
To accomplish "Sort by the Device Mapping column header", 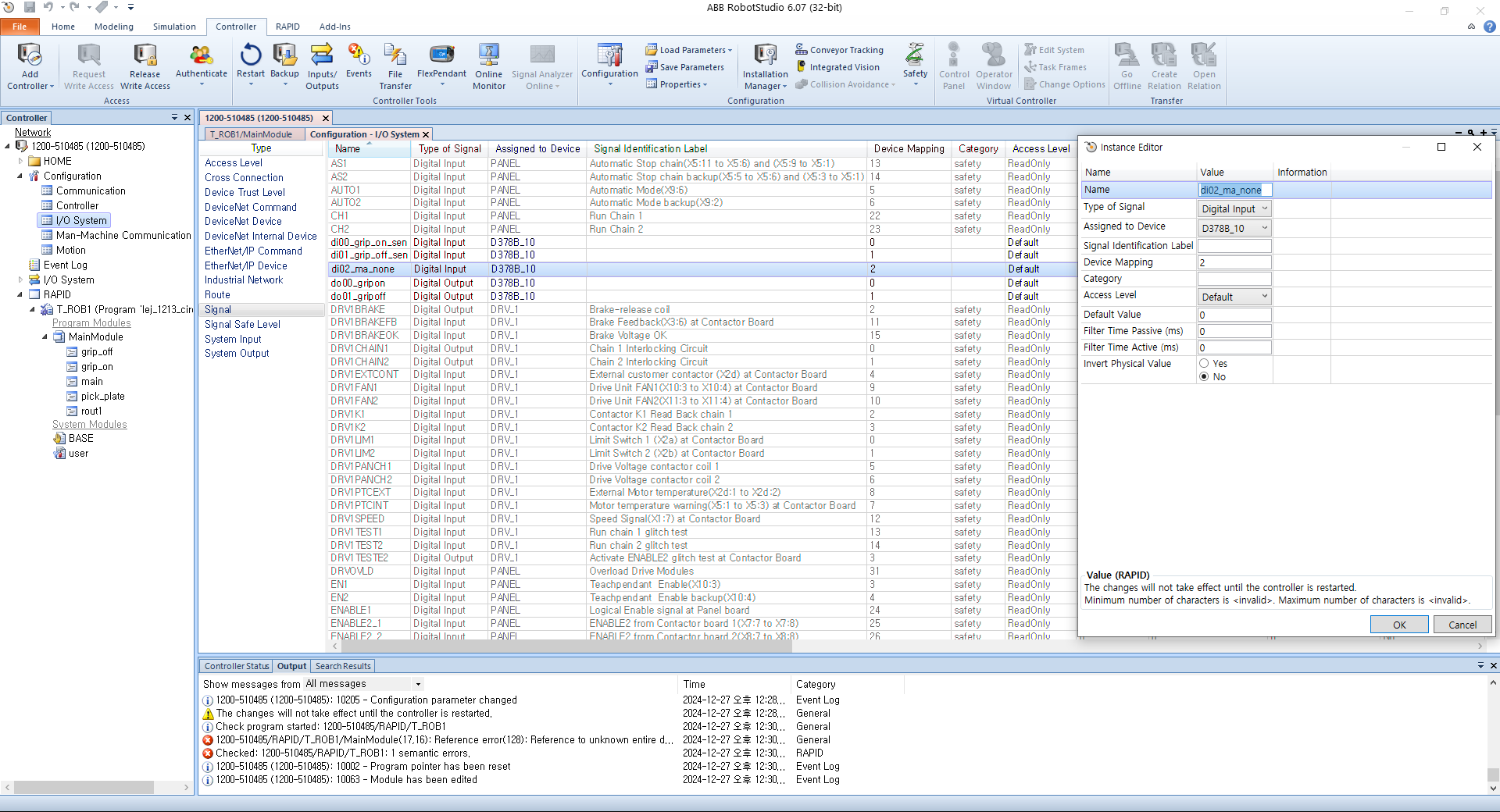I will point(909,149).
